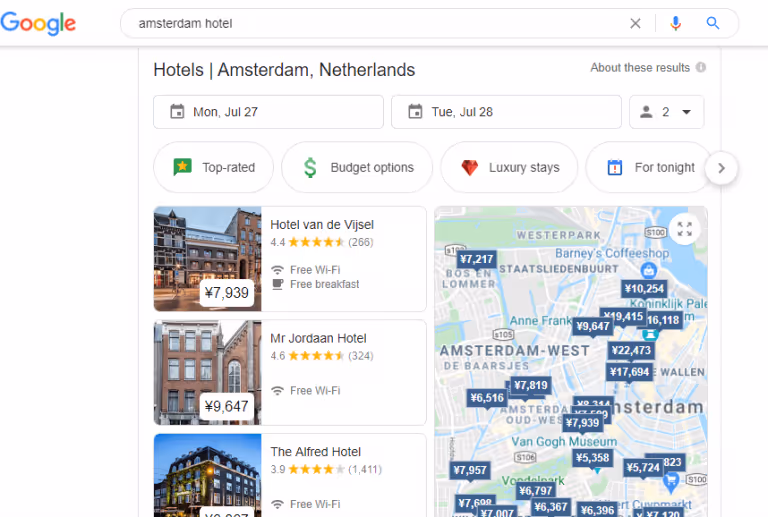The height and width of the screenshot is (517, 768).
Task: Click ¥6,516 price marker on map
Action: tap(487, 398)
